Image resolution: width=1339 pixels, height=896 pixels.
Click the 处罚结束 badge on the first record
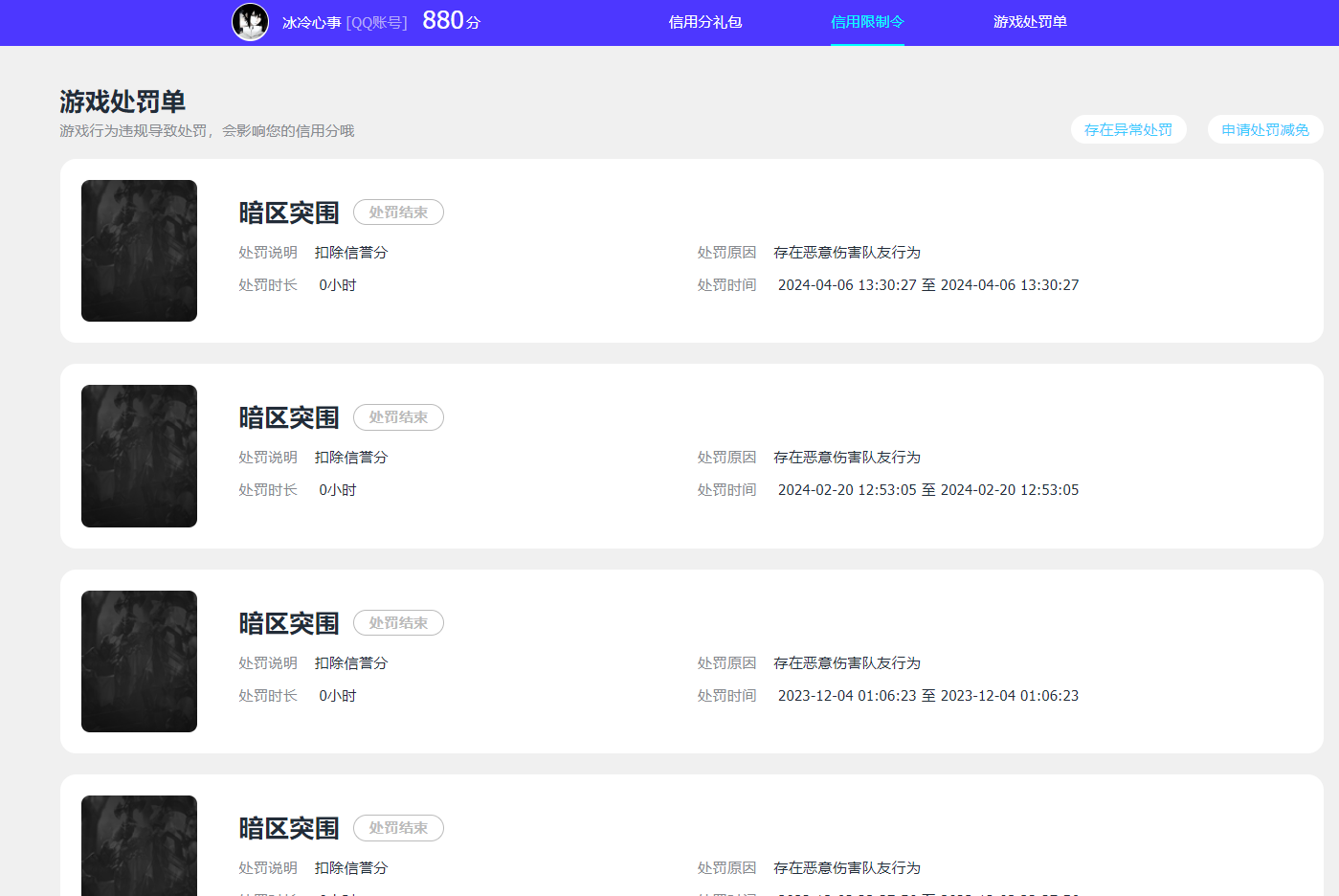[398, 212]
